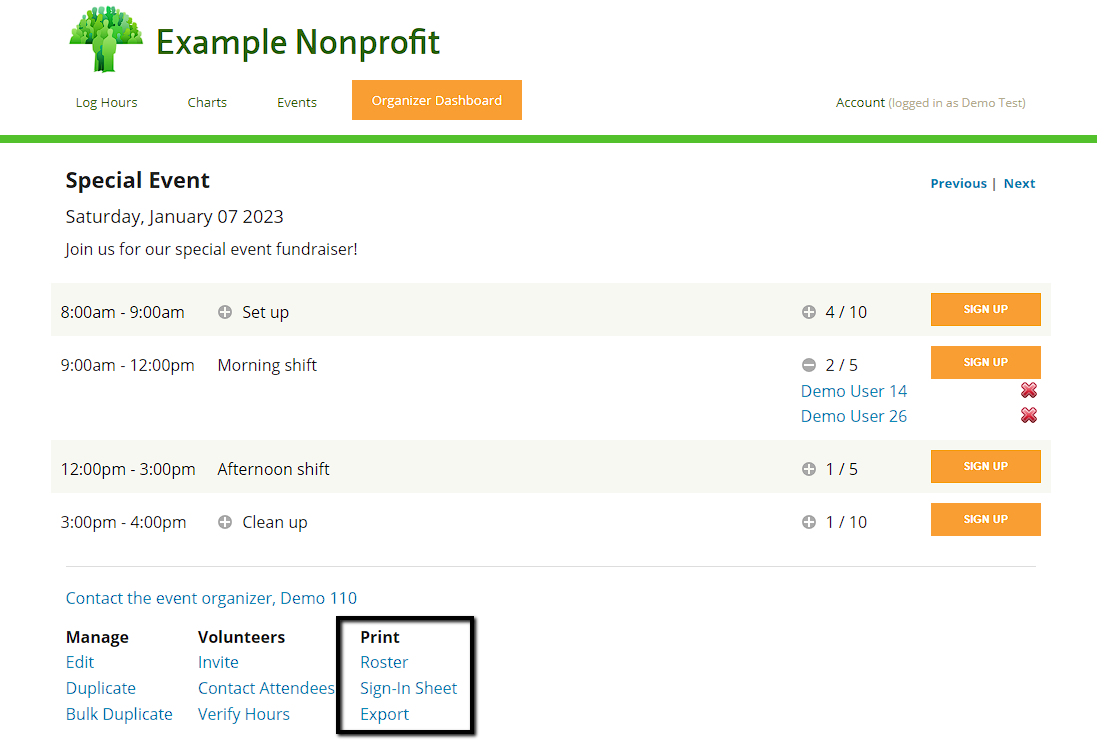Expand the Clean up shift description
Screen dimensions: 1097x740
point(225,522)
